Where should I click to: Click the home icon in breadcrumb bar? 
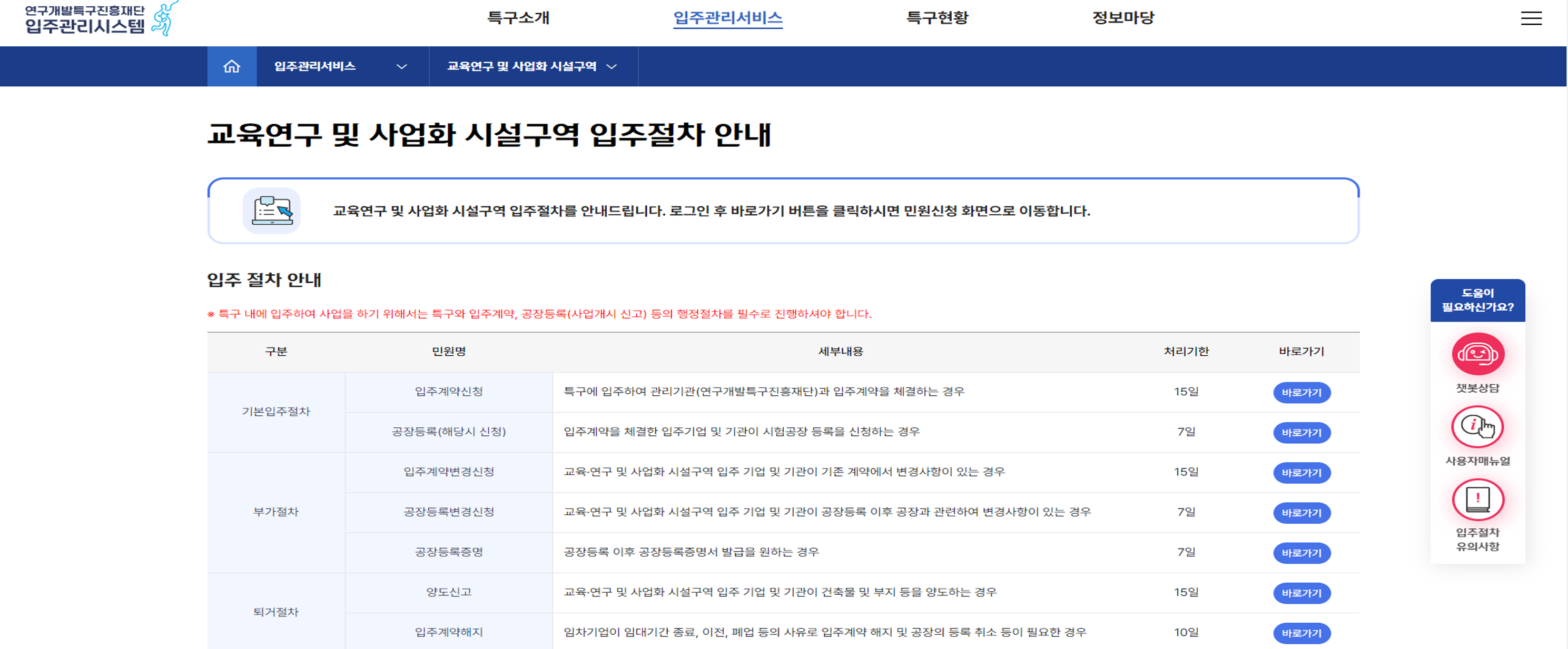[231, 66]
